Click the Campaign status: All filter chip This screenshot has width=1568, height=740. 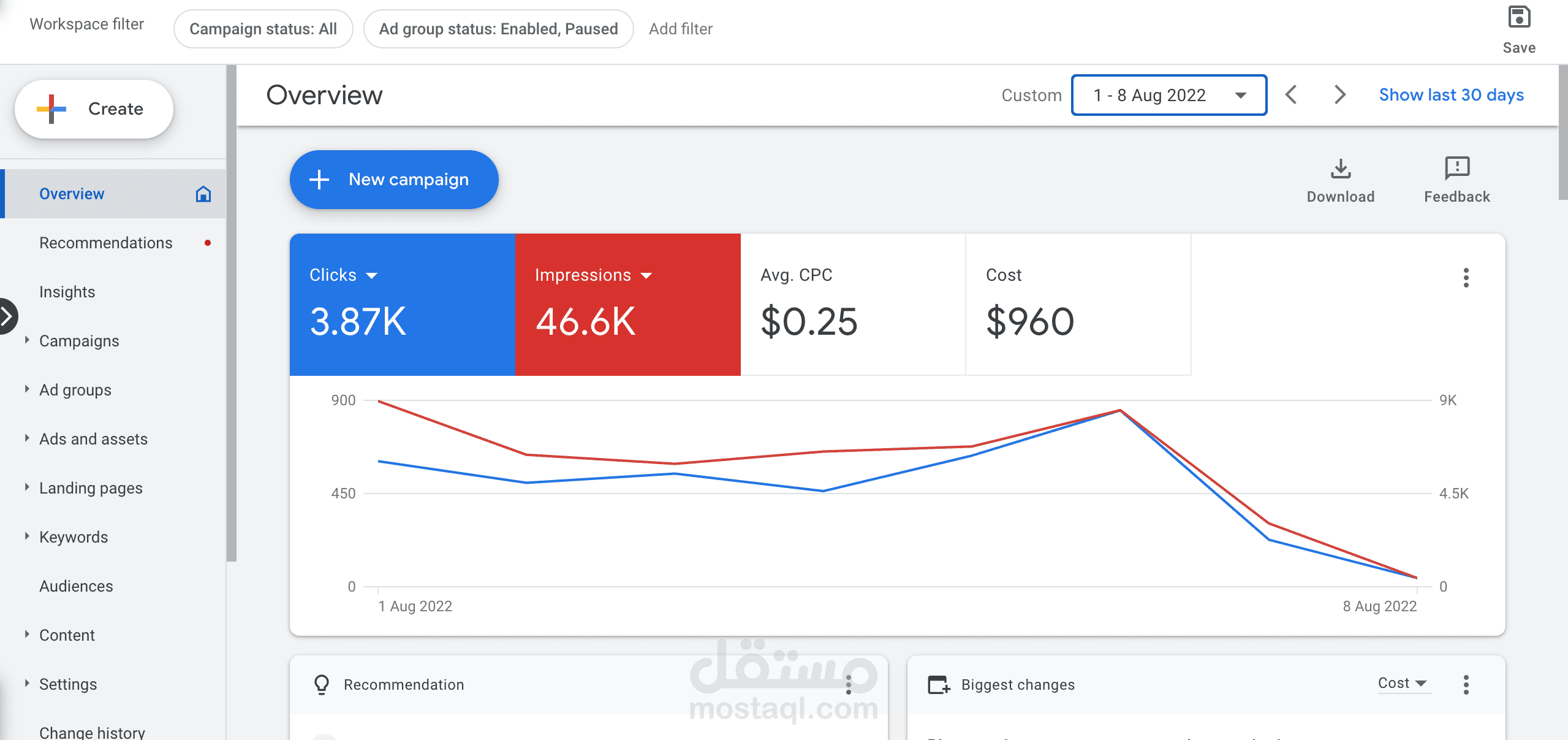point(263,29)
